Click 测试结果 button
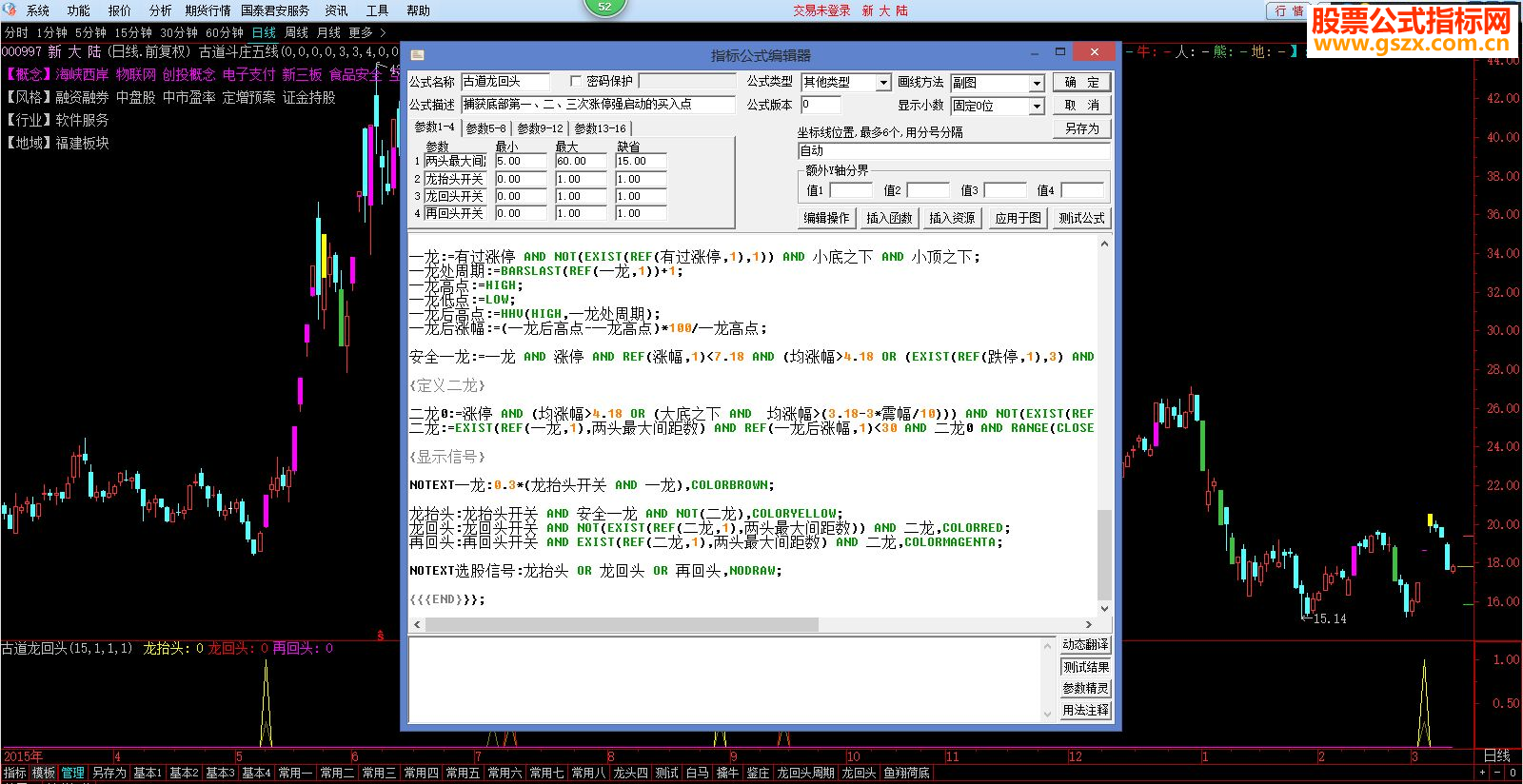1523x784 pixels. coord(1085,667)
